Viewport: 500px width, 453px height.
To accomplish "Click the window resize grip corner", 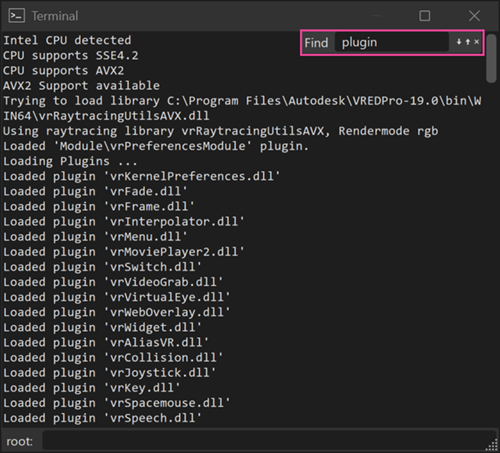I will tap(492, 445).
